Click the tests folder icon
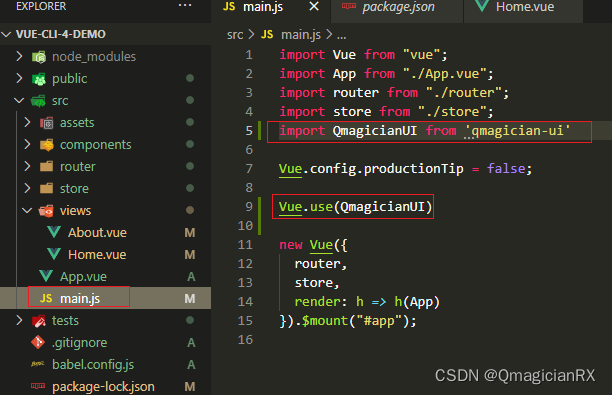The width and height of the screenshot is (612, 395). 39,321
